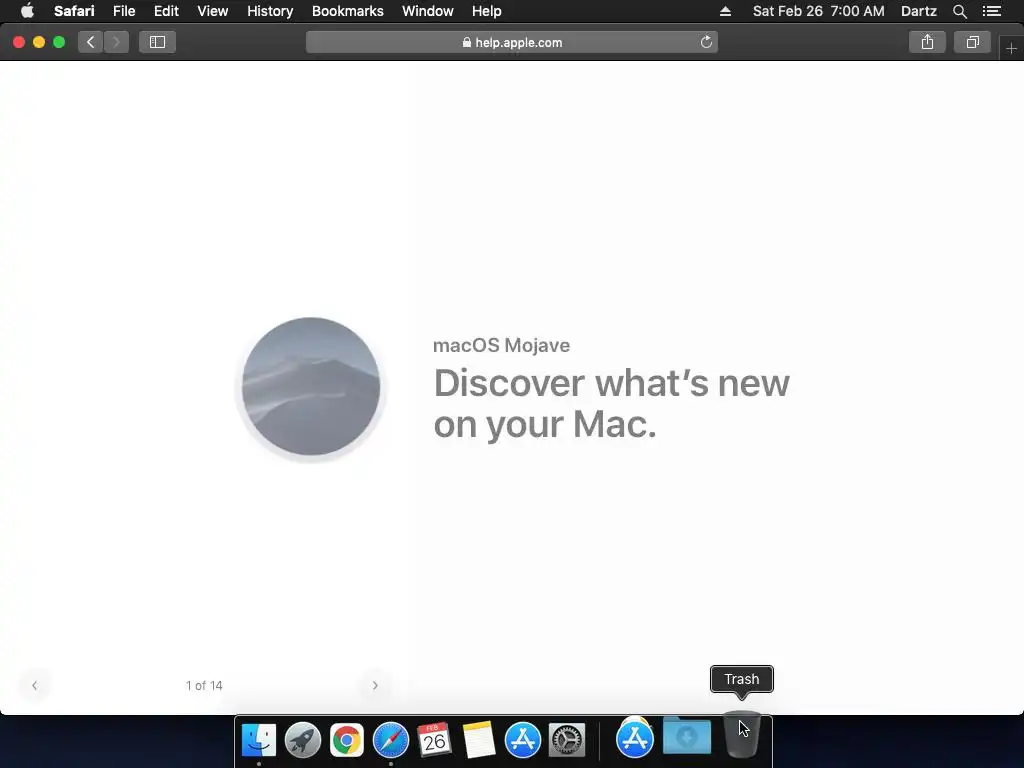Open a new tab with plus button
The height and width of the screenshot is (768, 1024).
tap(1011, 49)
